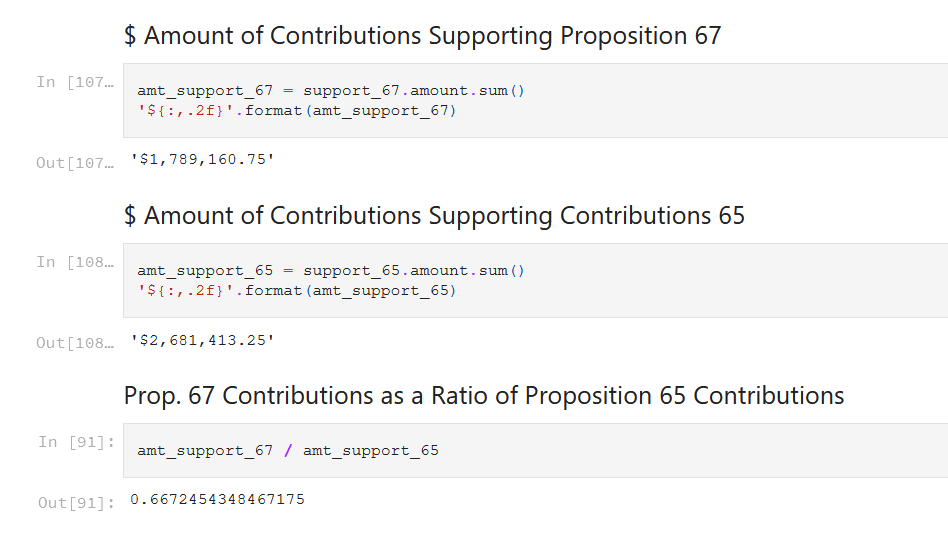This screenshot has width=948, height=536.
Task: Click the Prop. 67 ratio heading
Action: coord(484,396)
